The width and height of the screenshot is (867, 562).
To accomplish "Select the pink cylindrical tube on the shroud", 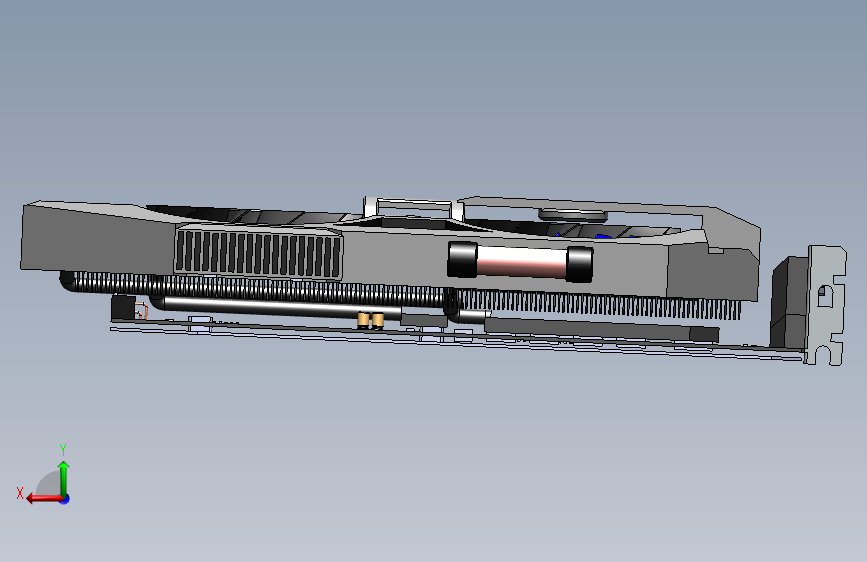I will coord(520,261).
